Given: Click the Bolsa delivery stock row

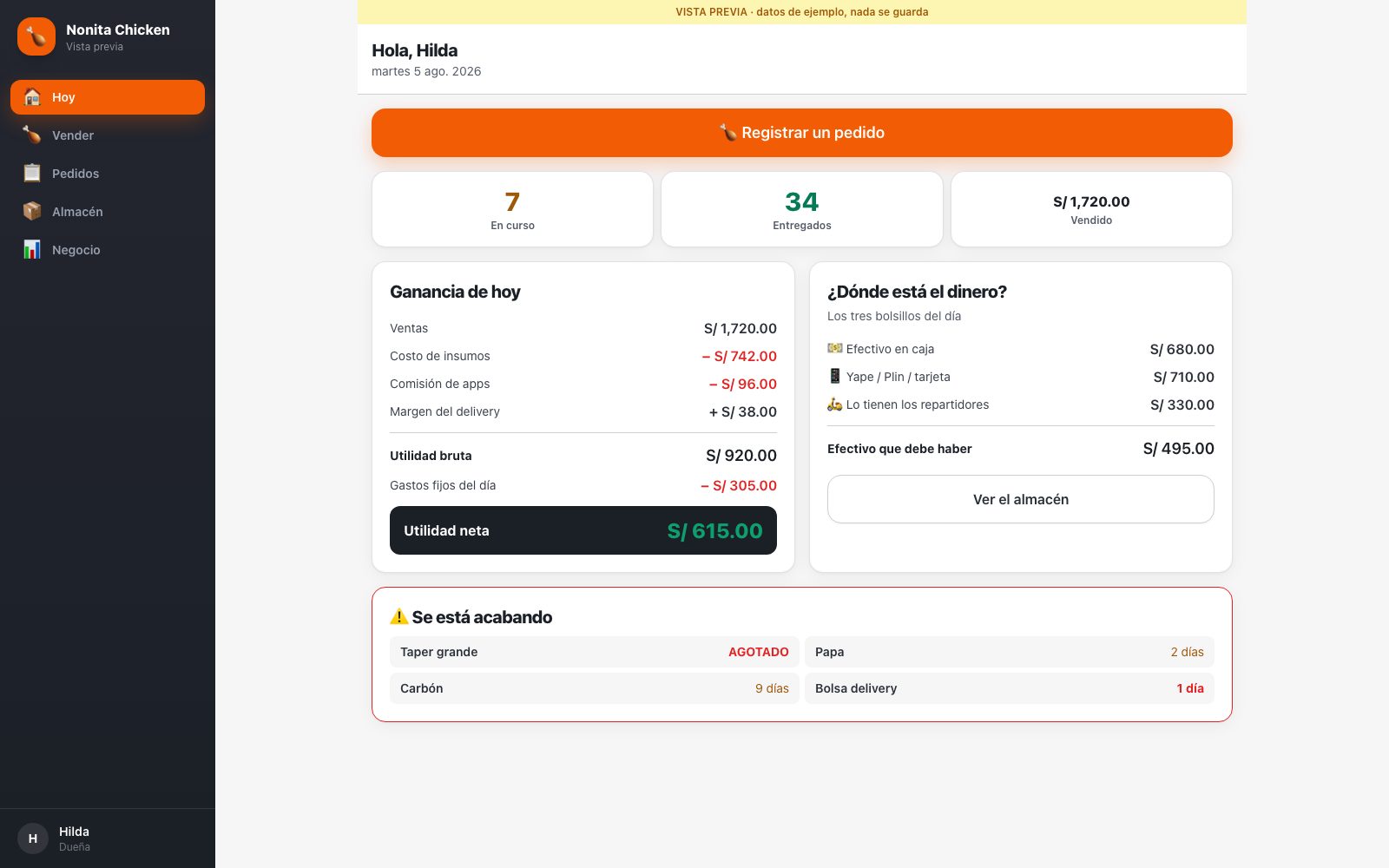Looking at the screenshot, I should 1010,688.
